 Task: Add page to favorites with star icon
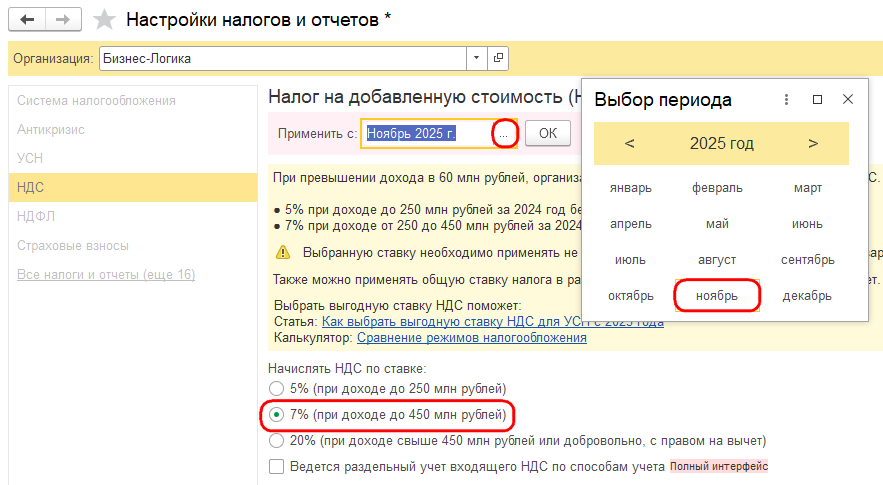click(104, 20)
